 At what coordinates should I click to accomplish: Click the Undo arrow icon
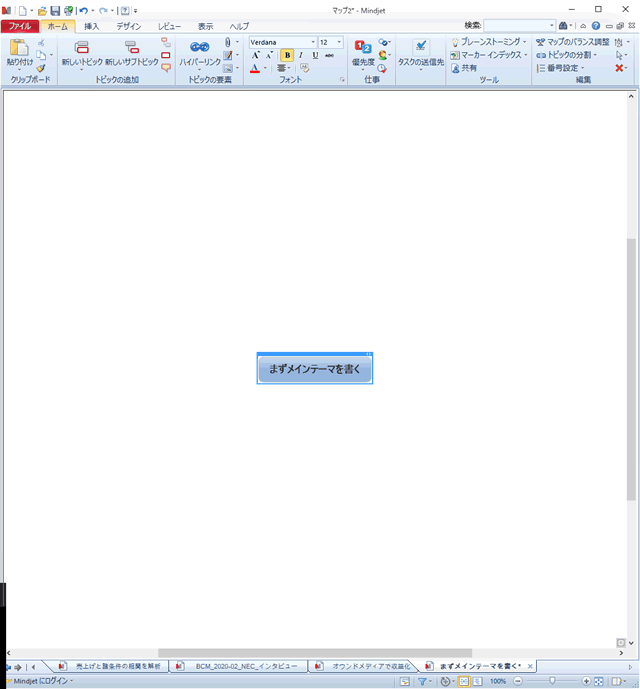point(82,10)
